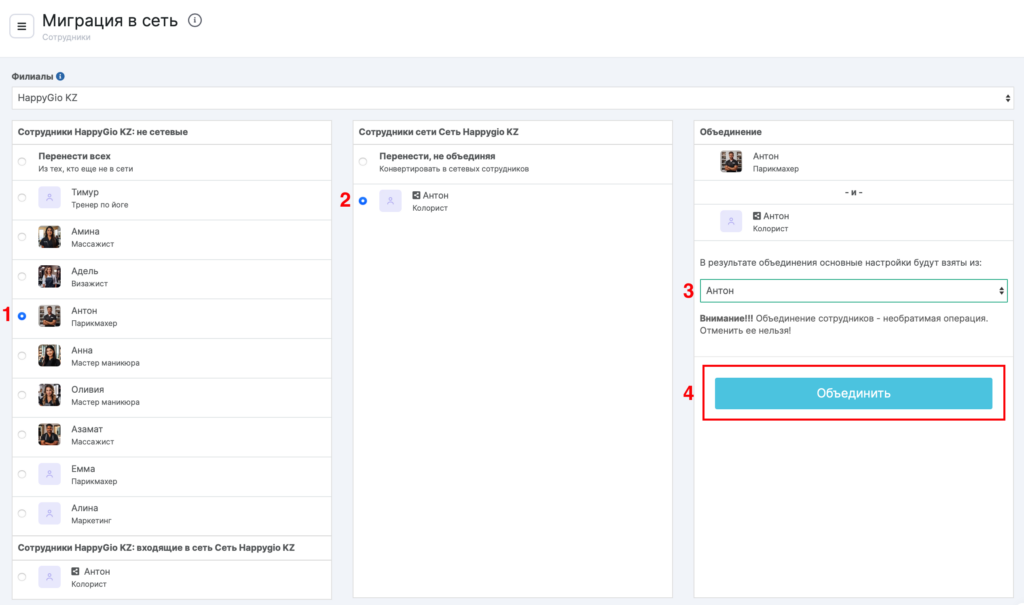The width and height of the screenshot is (1024, 605).
Task: Select the Перенести всех radio button
Action: (x=22, y=162)
